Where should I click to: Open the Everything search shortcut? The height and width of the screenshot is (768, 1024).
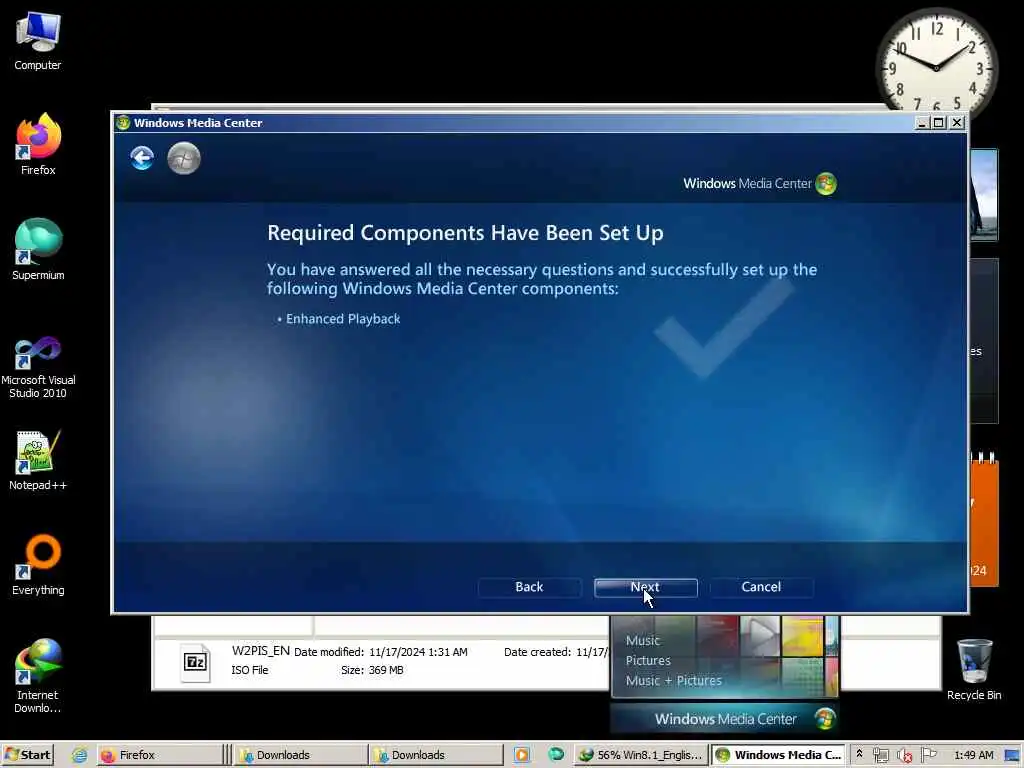[x=38, y=565]
